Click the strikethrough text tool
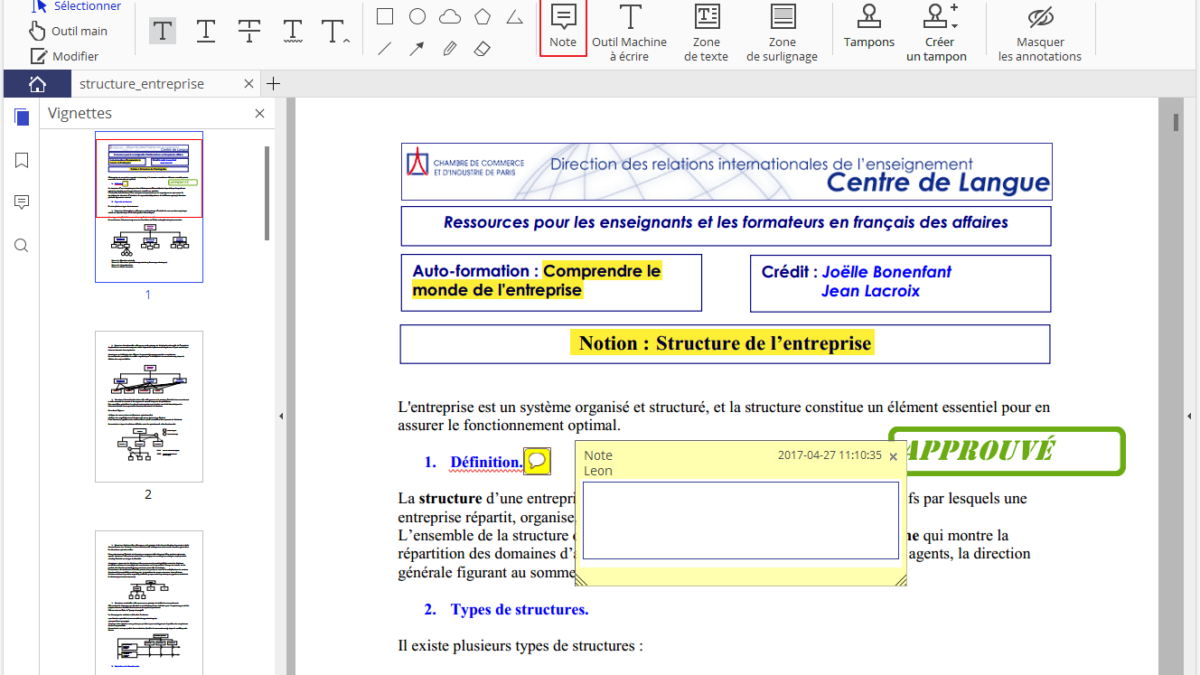This screenshot has width=1200, height=675. point(249,31)
